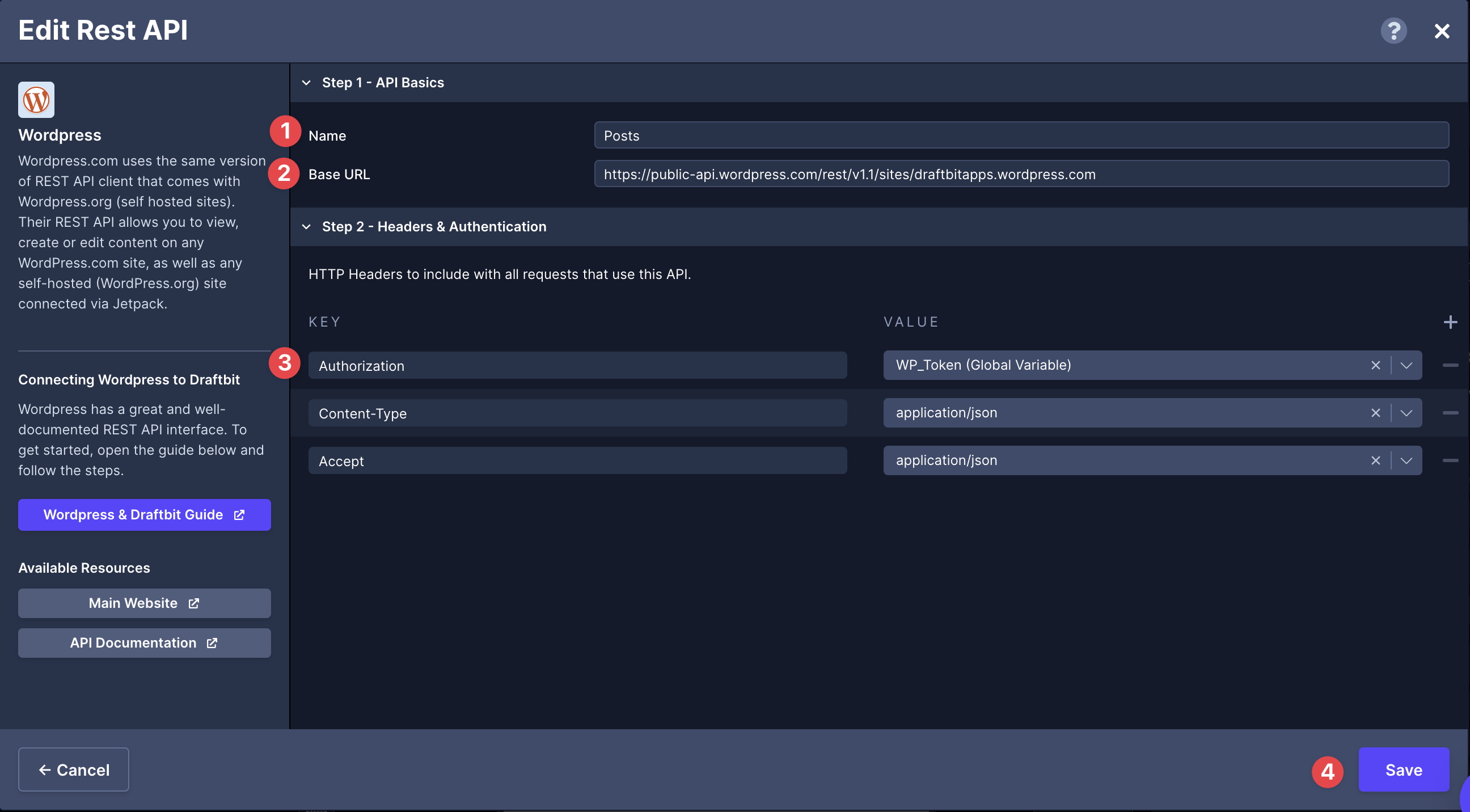This screenshot has height=812, width=1470.
Task: Click the Step 1 - API Basics title
Action: (383, 83)
